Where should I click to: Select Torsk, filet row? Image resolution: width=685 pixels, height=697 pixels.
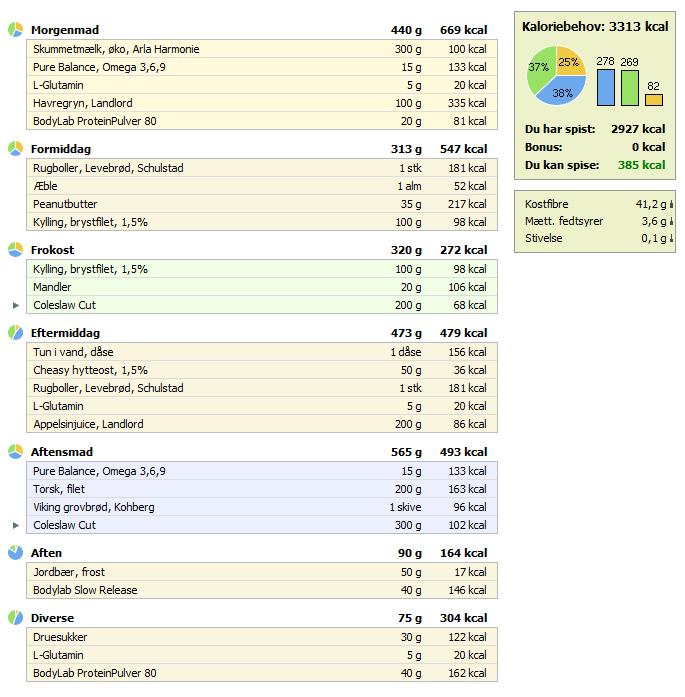click(262, 489)
